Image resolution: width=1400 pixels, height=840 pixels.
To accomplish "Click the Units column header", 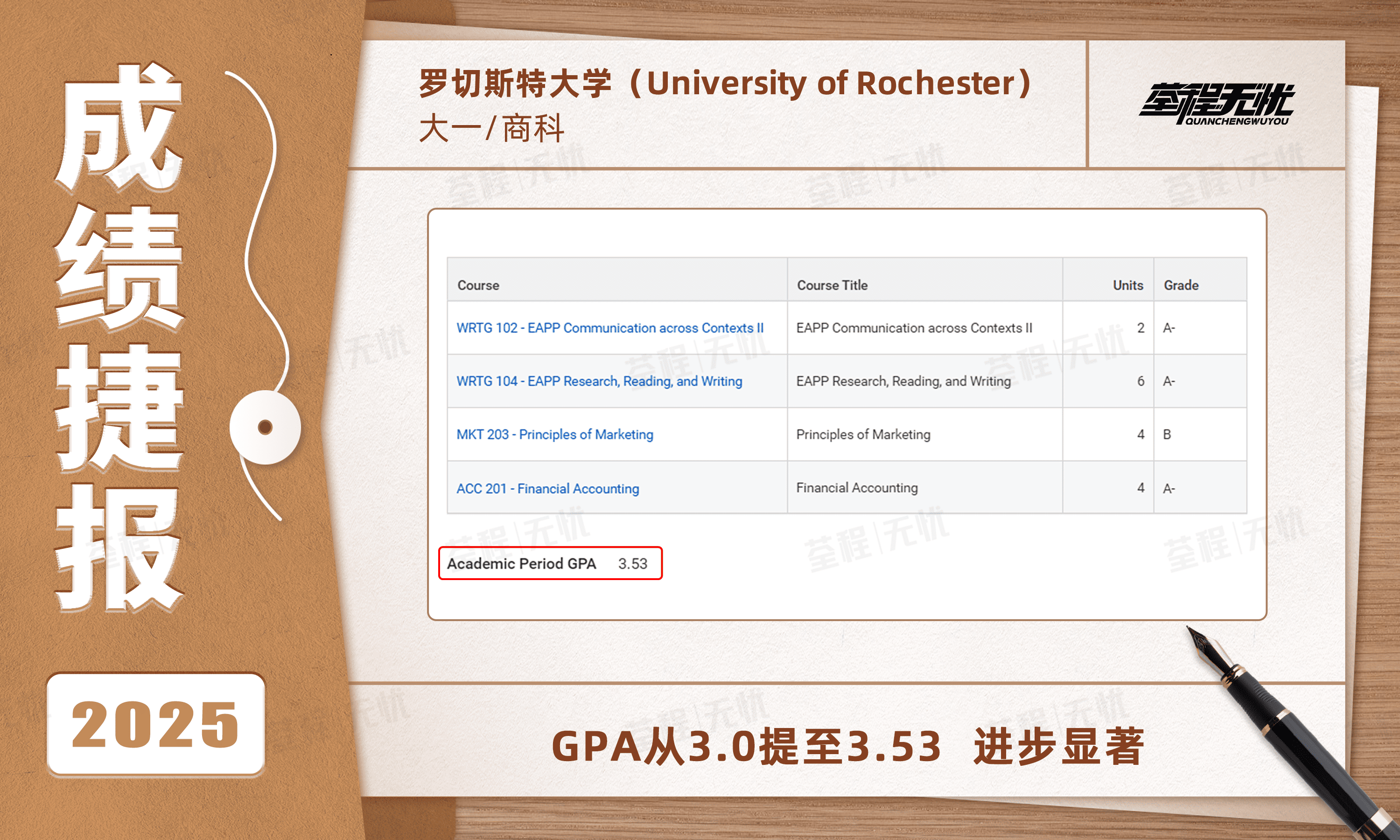I will (1127, 285).
